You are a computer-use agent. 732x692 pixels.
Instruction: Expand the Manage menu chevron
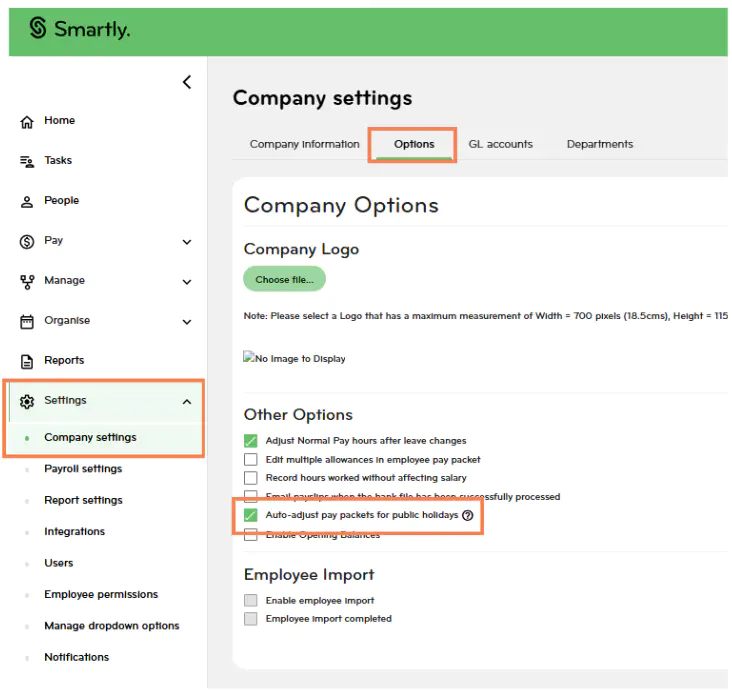187,282
